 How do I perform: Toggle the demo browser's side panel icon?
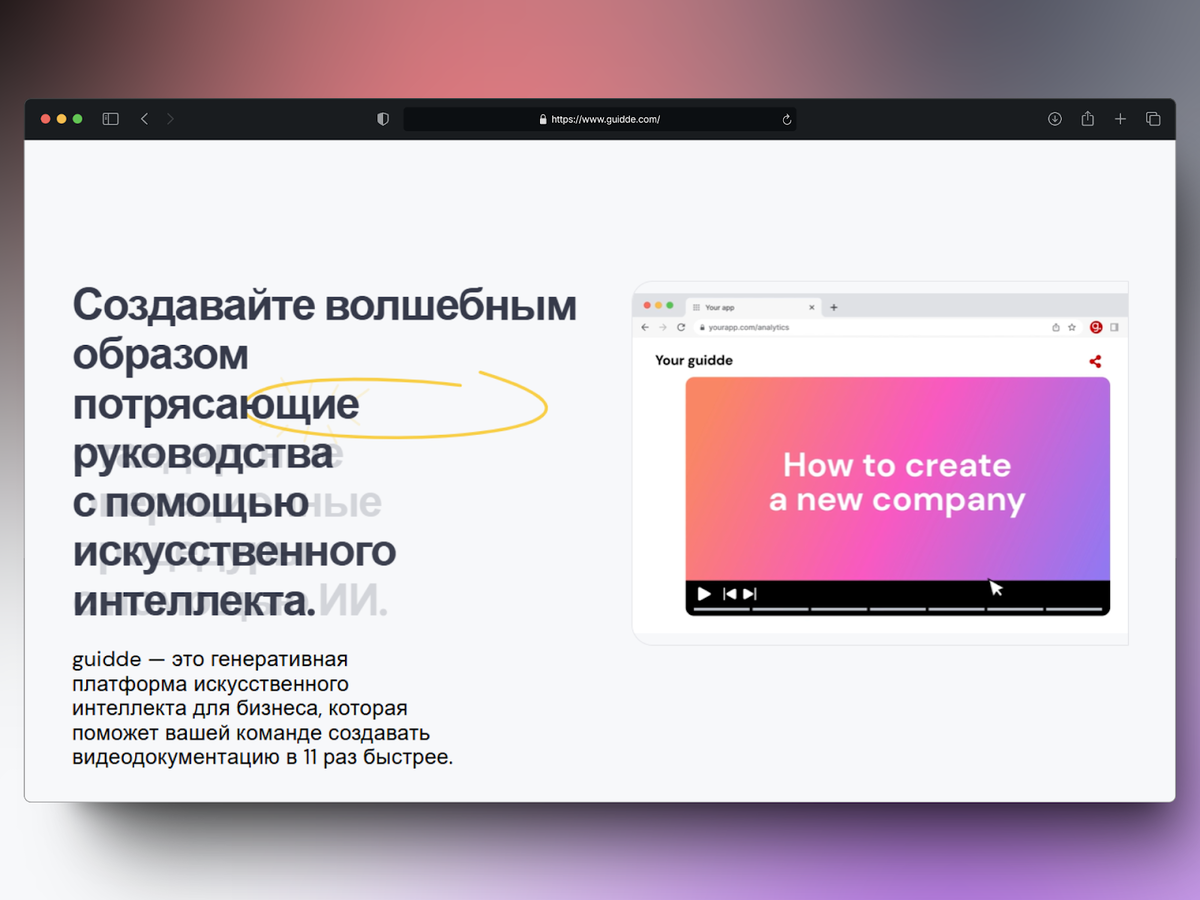click(1114, 327)
